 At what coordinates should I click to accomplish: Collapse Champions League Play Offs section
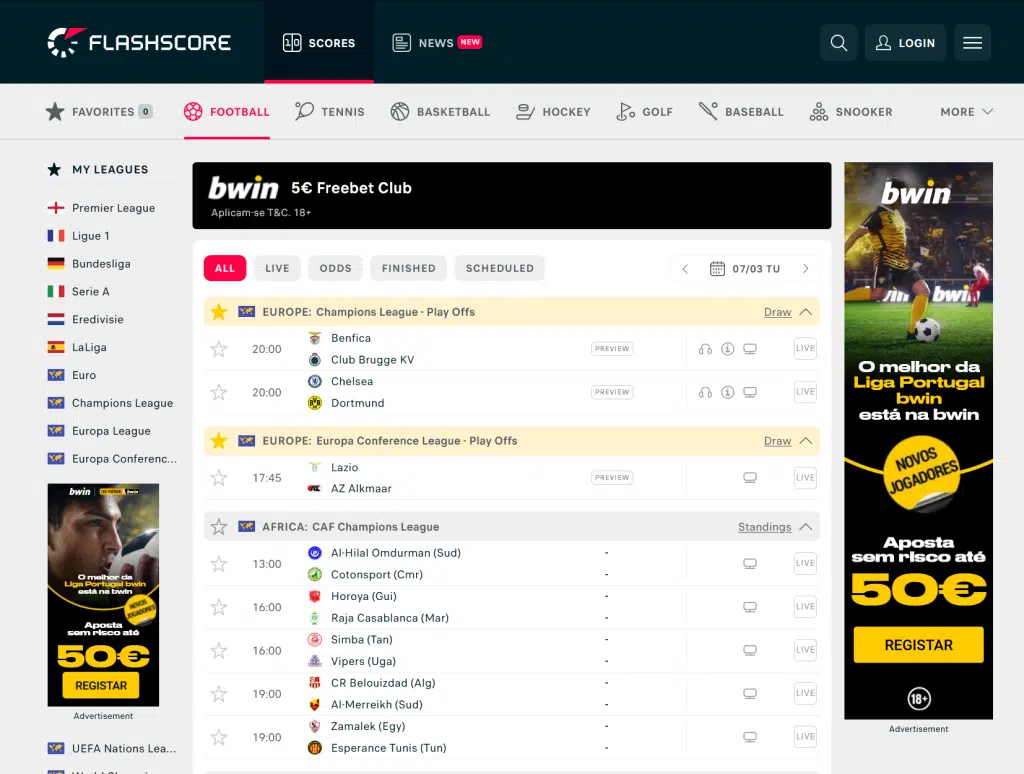806,312
